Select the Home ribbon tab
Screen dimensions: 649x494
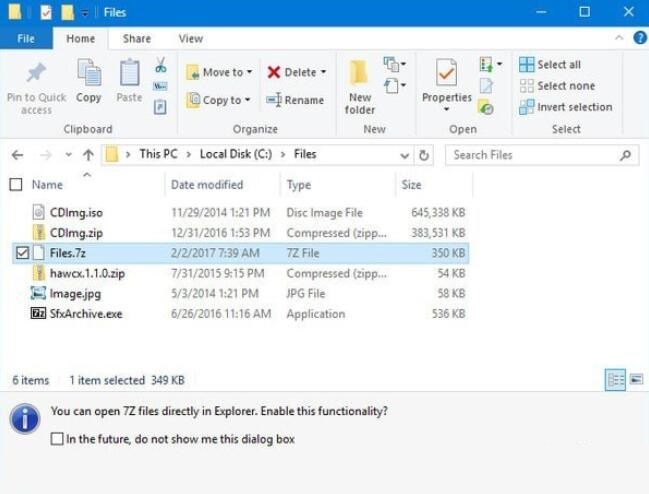[81, 38]
